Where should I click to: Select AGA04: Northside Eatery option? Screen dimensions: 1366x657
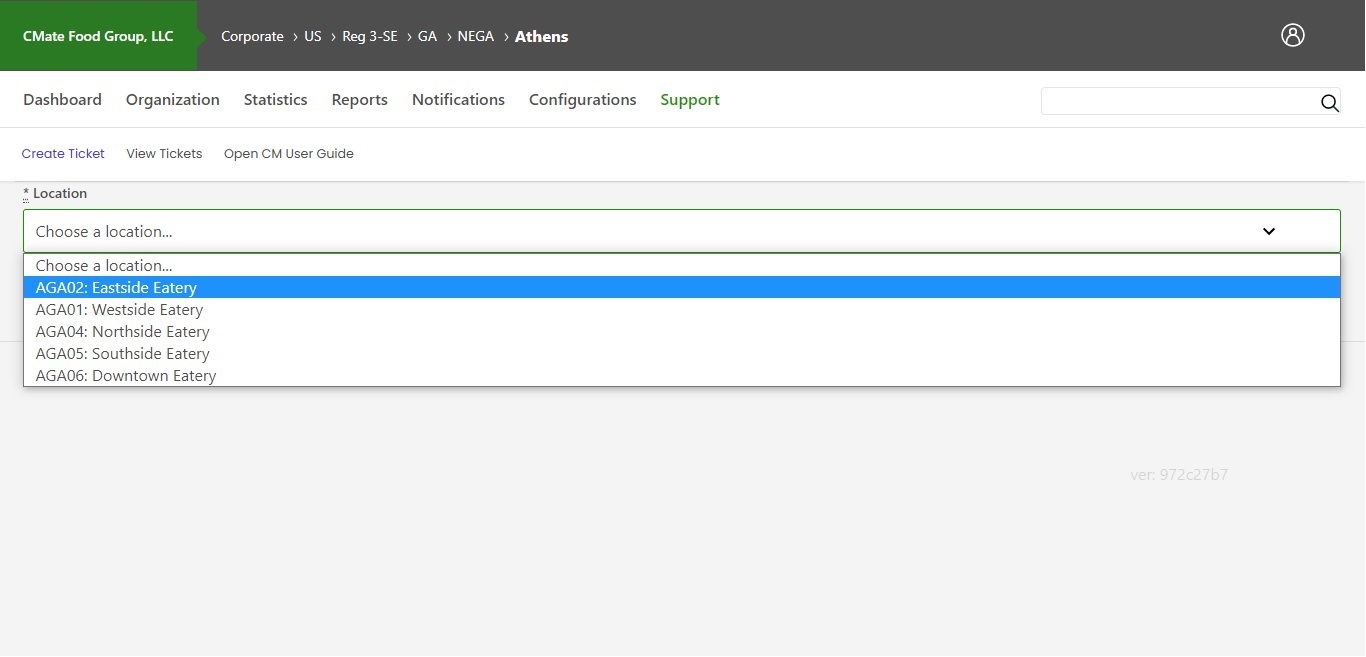(122, 331)
